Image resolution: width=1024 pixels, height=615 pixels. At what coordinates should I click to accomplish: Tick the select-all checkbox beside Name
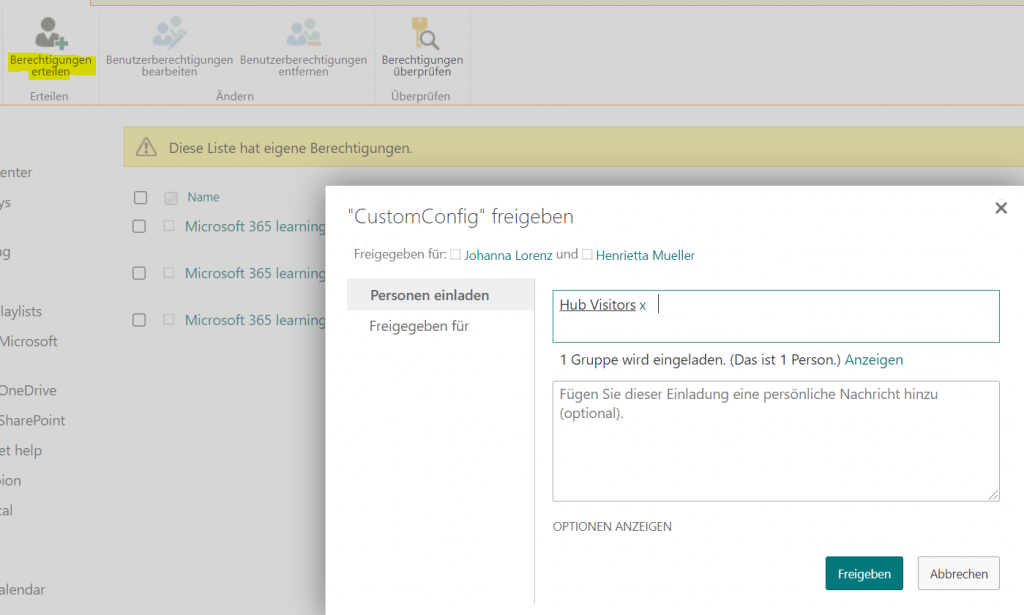[140, 197]
